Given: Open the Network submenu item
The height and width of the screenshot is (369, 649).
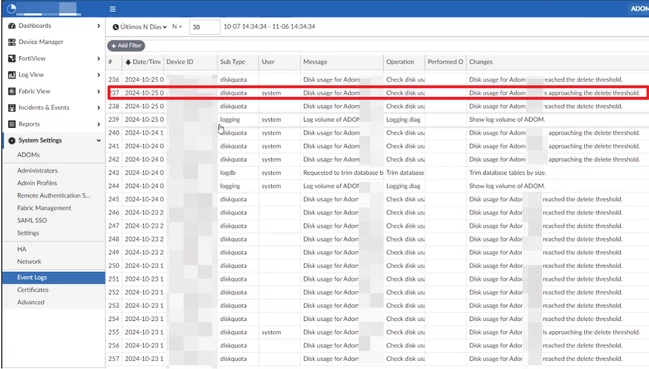Looking at the screenshot, I should pos(29,261).
